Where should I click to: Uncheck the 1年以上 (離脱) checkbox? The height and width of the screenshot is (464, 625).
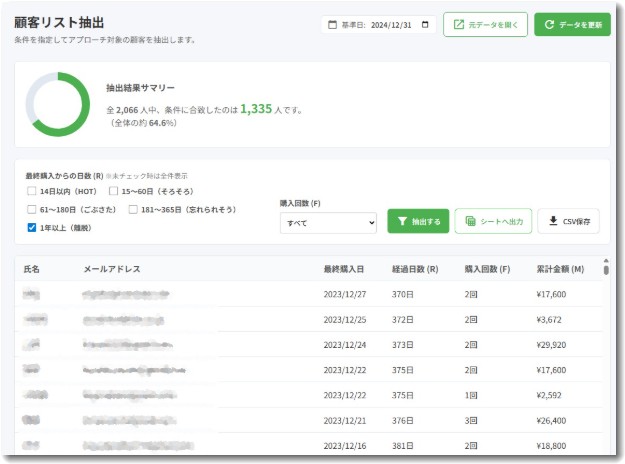coord(31,228)
